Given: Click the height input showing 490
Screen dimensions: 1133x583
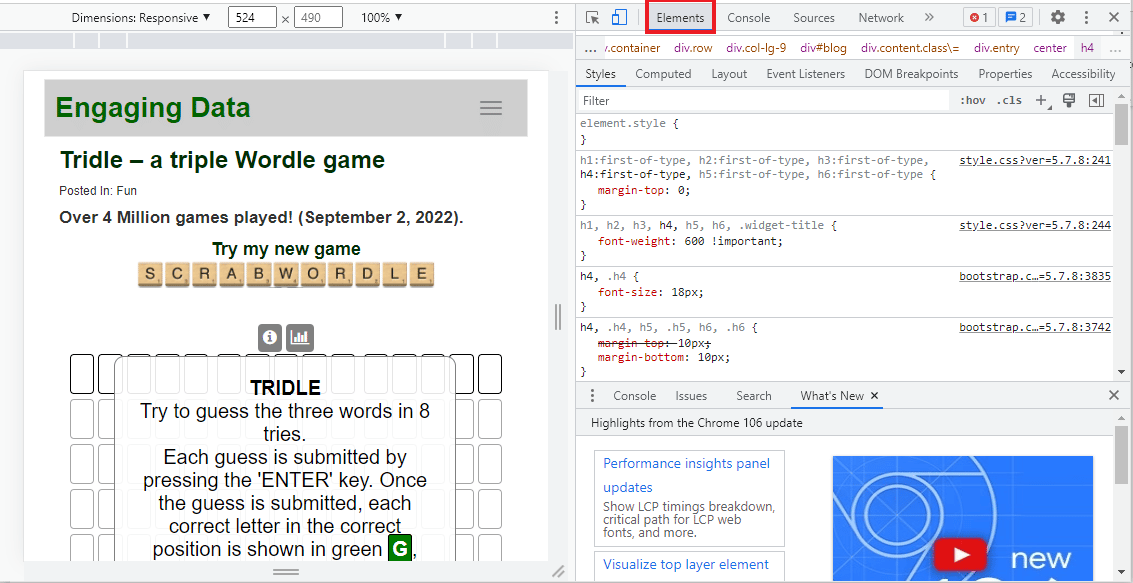Looking at the screenshot, I should 318,17.
